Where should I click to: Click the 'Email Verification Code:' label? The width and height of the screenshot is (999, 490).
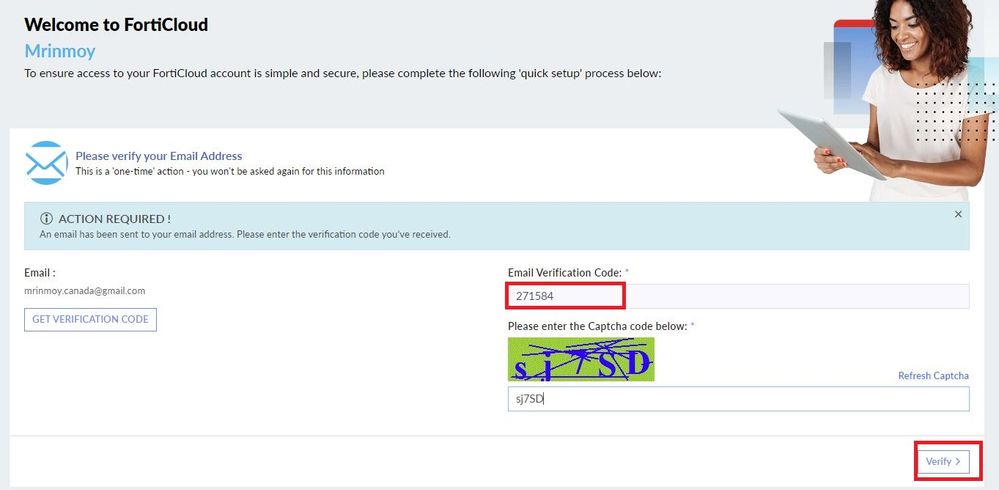(564, 272)
